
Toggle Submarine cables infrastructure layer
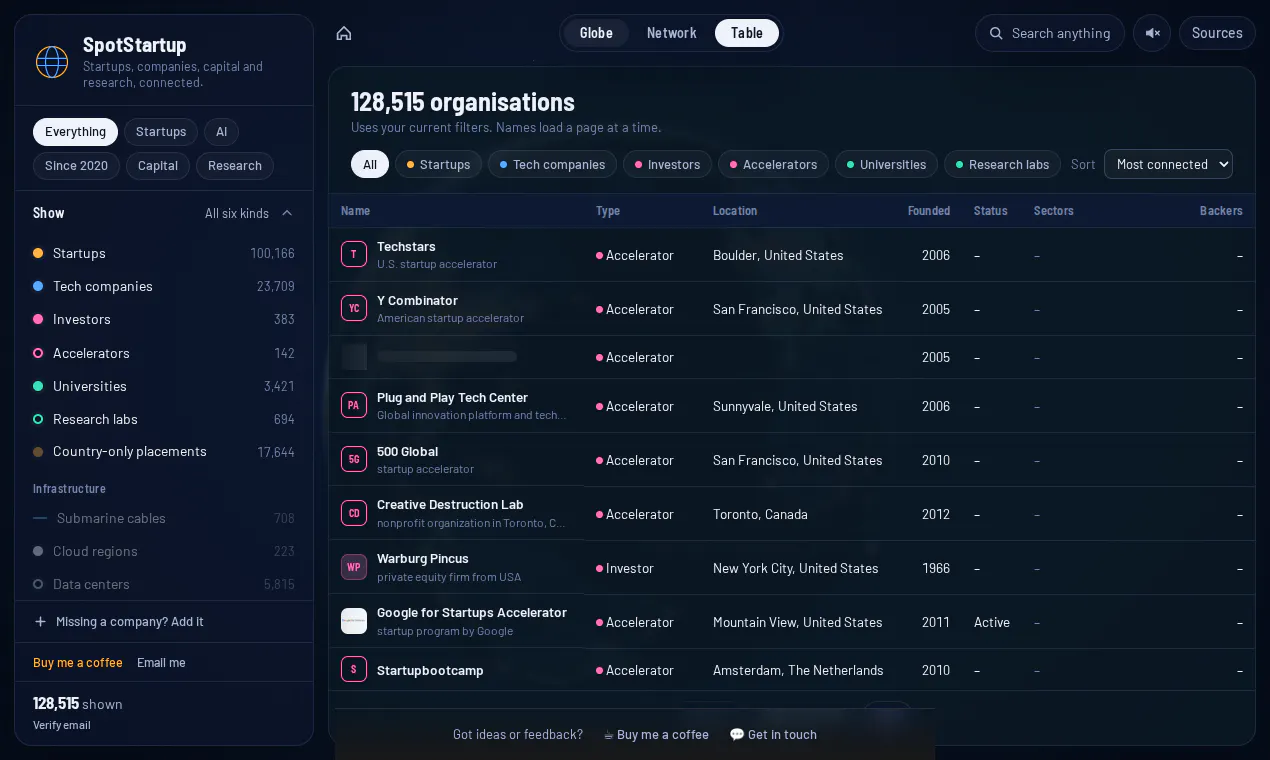click(x=164, y=518)
